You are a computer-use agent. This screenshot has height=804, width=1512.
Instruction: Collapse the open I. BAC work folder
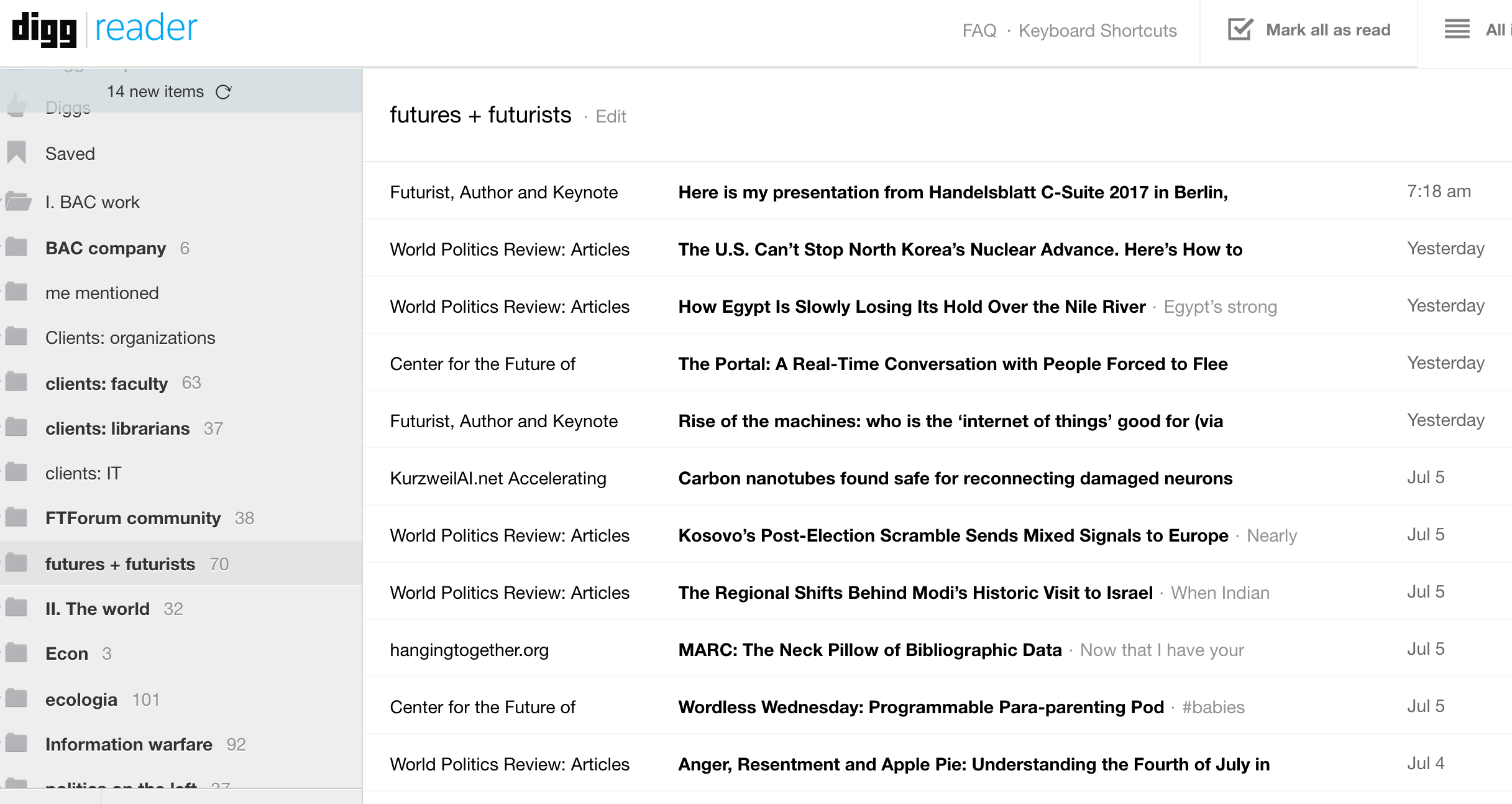coord(18,201)
